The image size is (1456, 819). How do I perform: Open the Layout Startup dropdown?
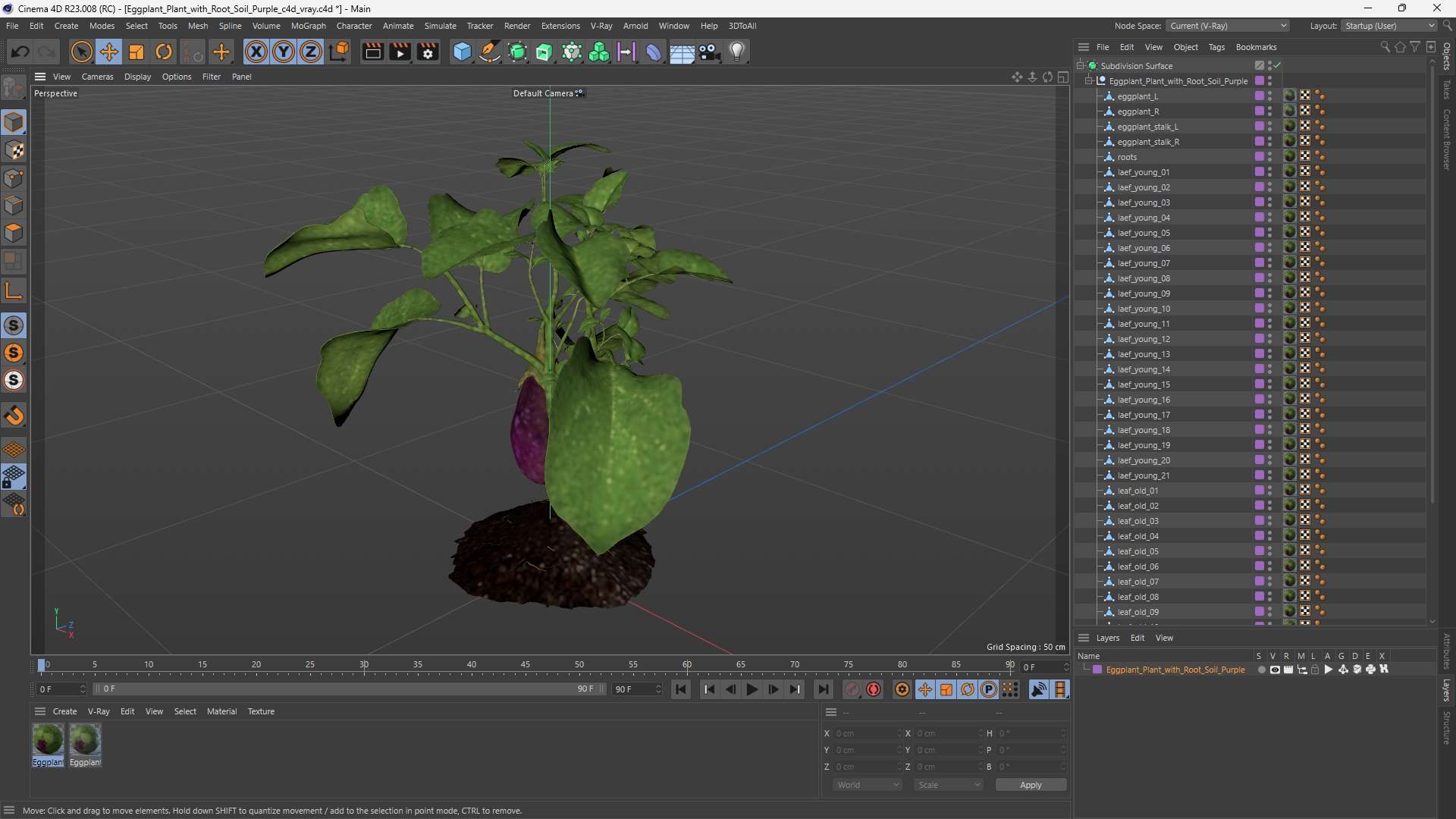(x=1389, y=26)
